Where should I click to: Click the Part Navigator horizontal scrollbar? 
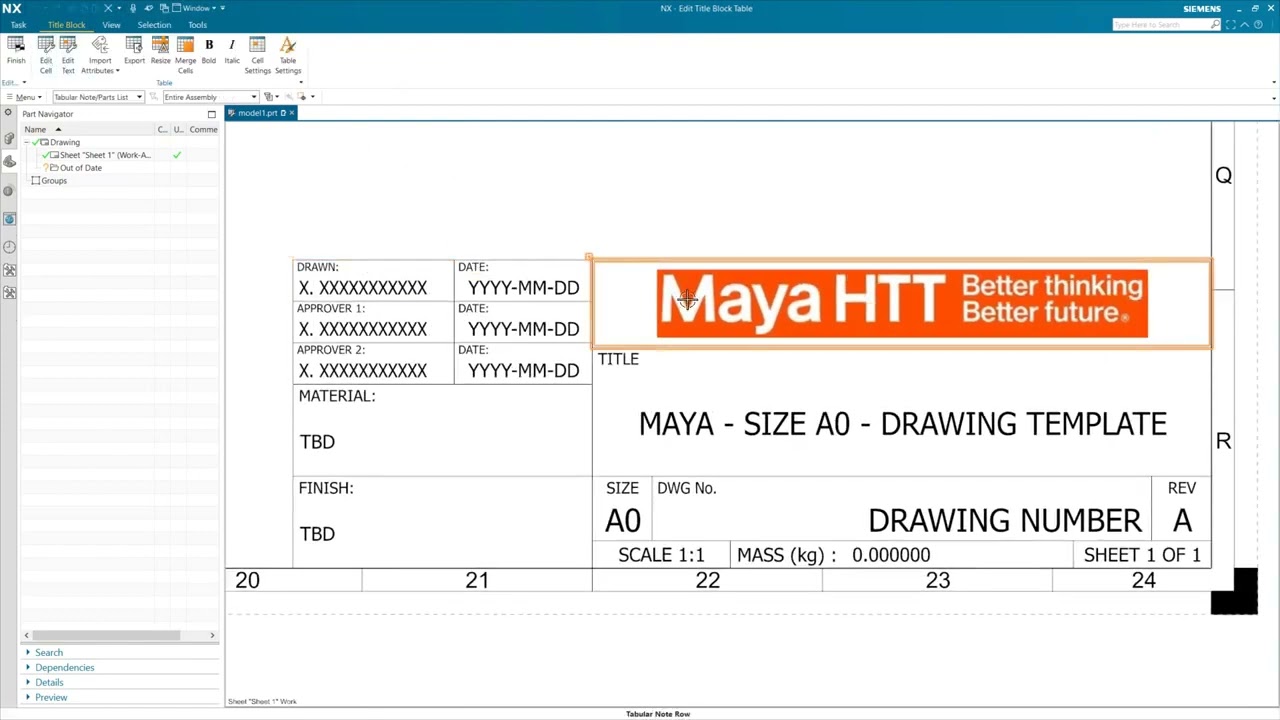point(105,635)
